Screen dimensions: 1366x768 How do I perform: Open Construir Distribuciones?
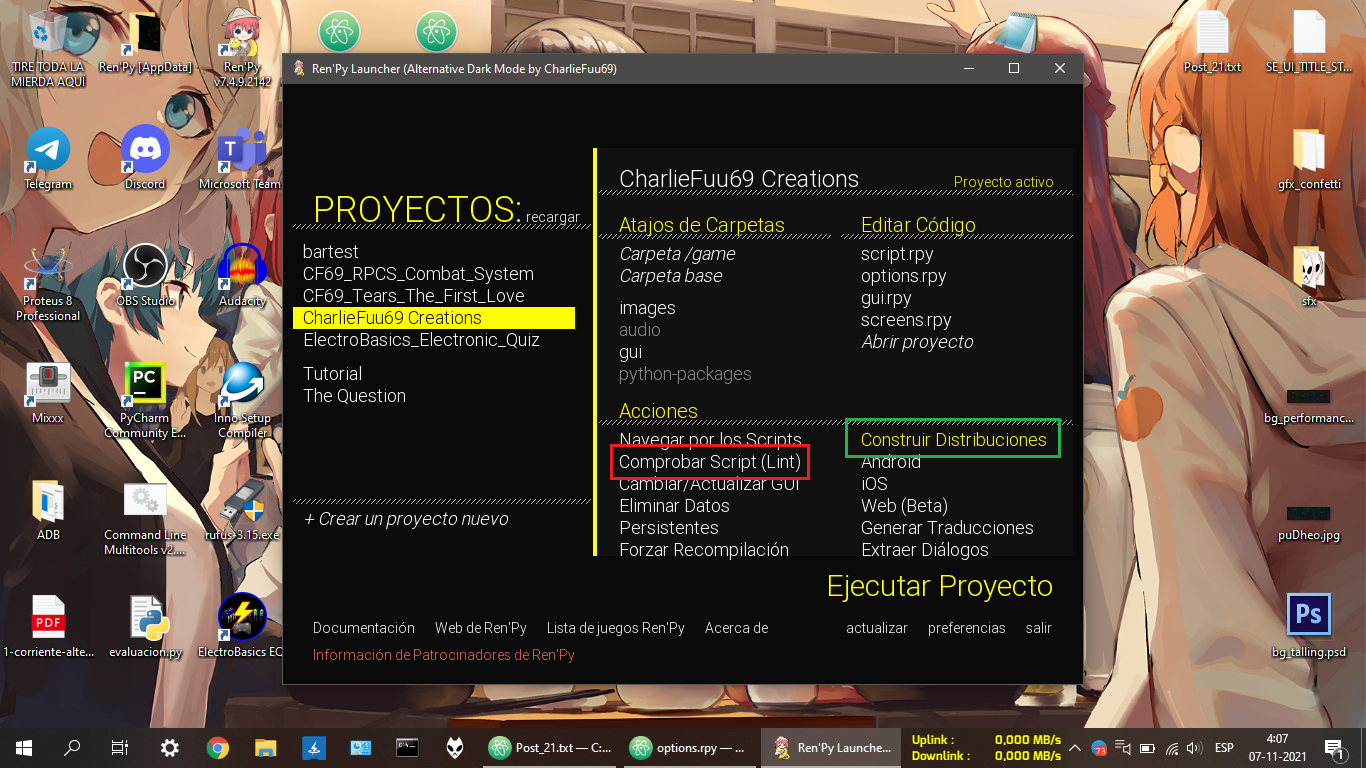(953, 440)
